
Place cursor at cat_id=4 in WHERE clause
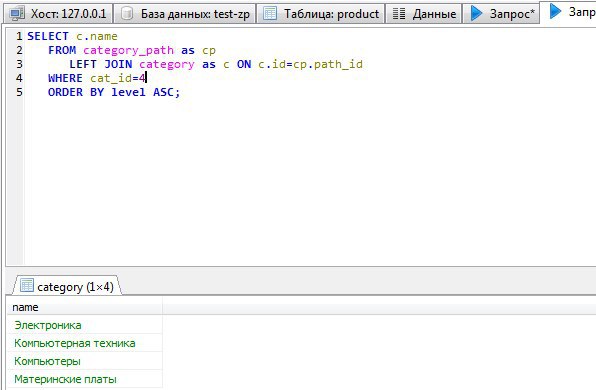(x=118, y=78)
